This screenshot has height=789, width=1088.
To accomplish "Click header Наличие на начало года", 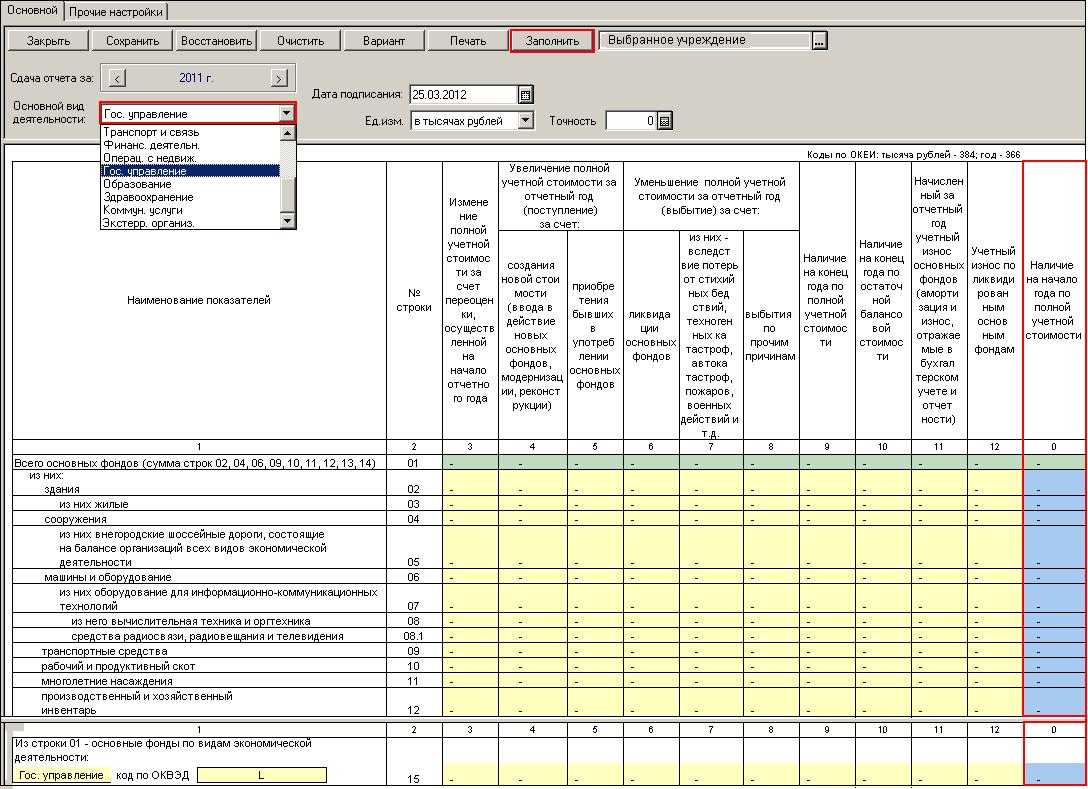I will [x=1053, y=300].
